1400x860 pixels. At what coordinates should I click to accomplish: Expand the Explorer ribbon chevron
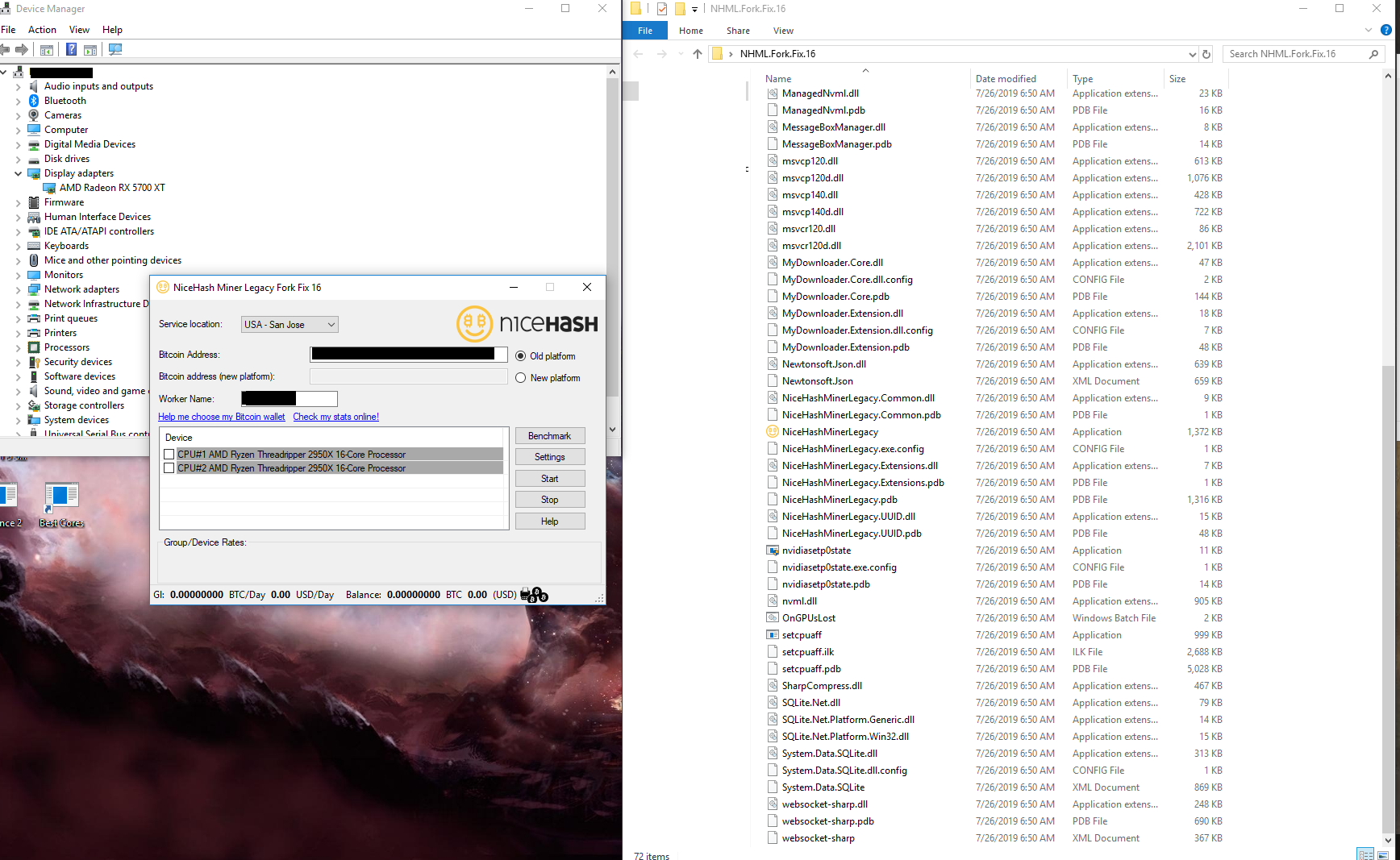[1369, 30]
